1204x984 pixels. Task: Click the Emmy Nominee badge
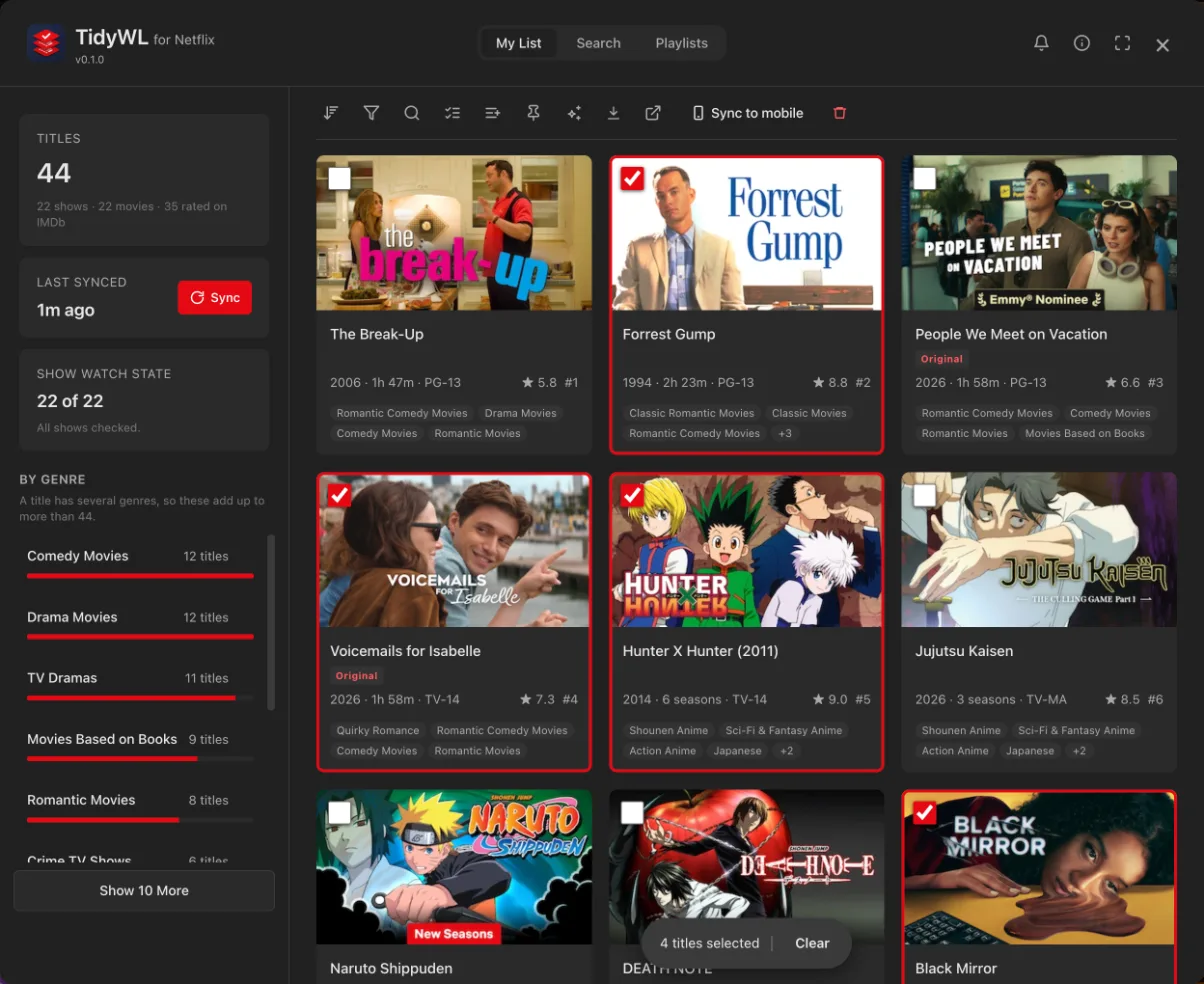click(1039, 299)
